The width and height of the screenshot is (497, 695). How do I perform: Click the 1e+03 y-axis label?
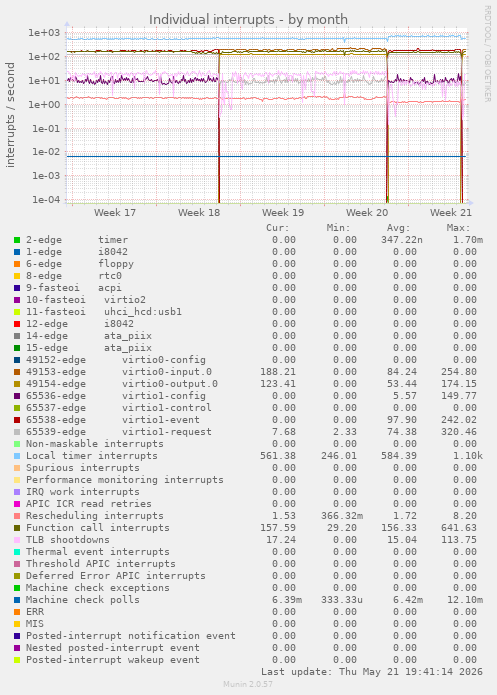point(44,33)
